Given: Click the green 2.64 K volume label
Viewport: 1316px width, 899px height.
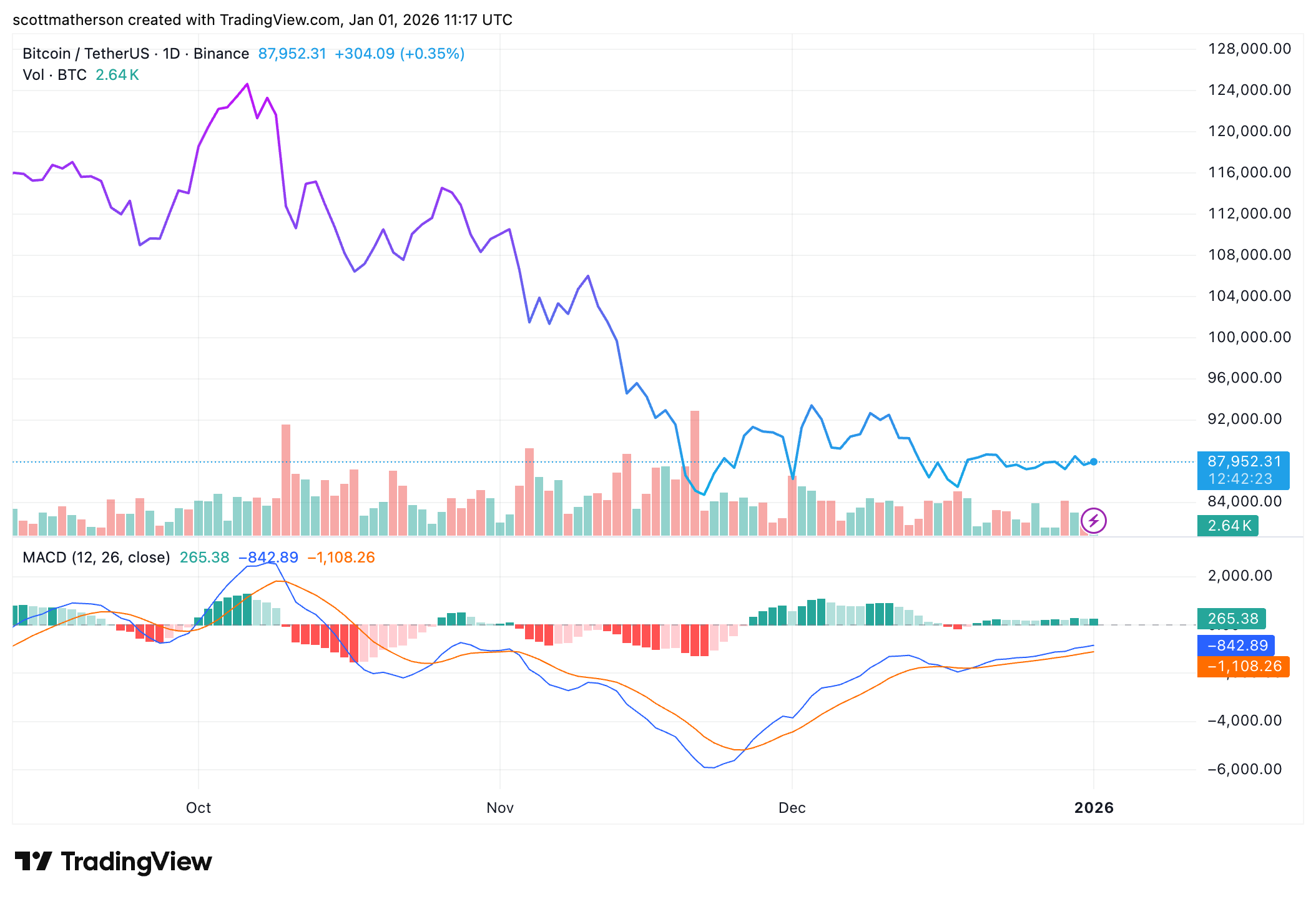Looking at the screenshot, I should pyautogui.click(x=1227, y=526).
